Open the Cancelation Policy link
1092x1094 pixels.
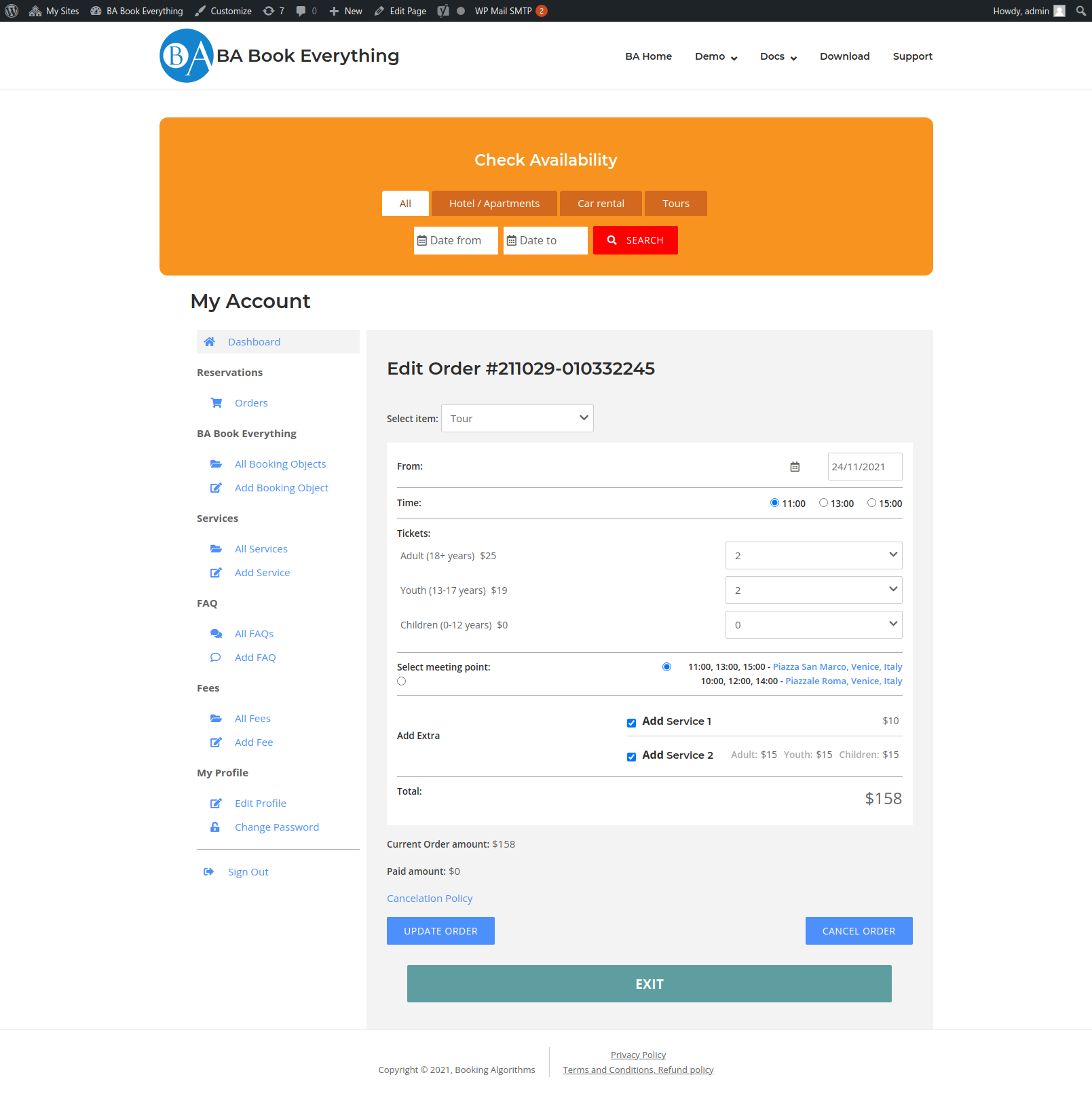[x=430, y=899]
